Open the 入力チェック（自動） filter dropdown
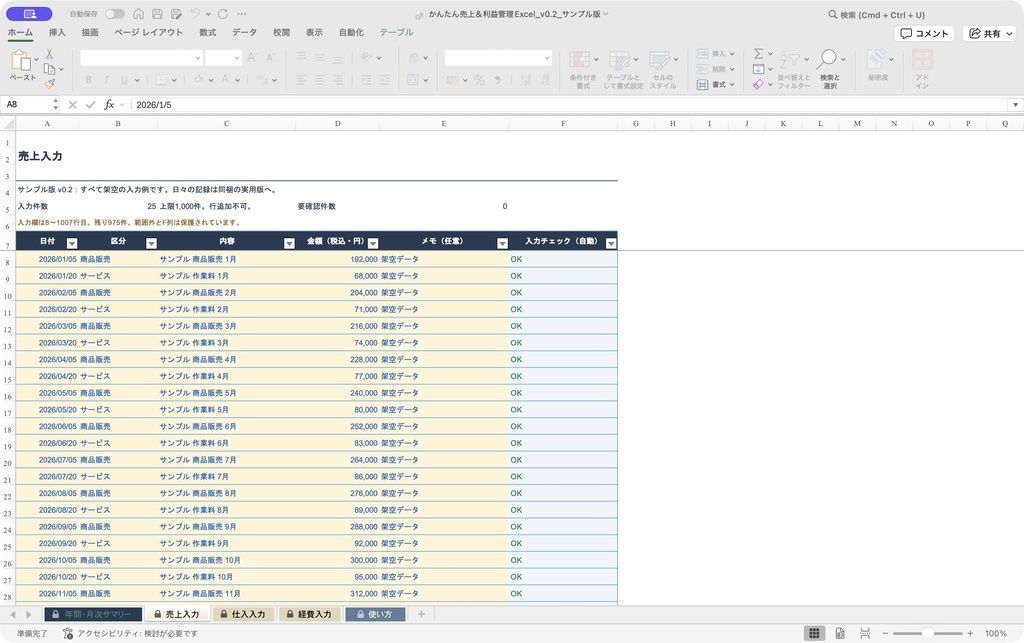 coord(611,243)
